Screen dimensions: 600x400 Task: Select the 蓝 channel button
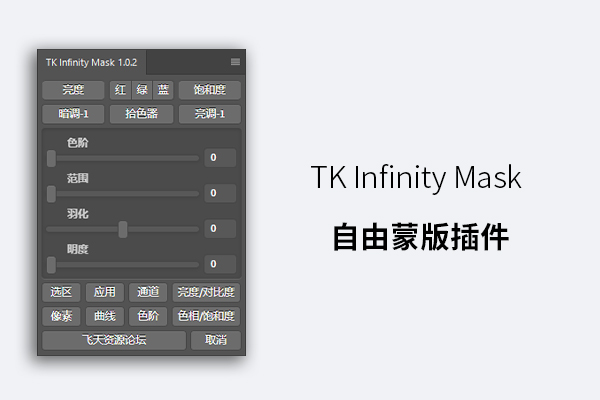pyautogui.click(x=163, y=90)
